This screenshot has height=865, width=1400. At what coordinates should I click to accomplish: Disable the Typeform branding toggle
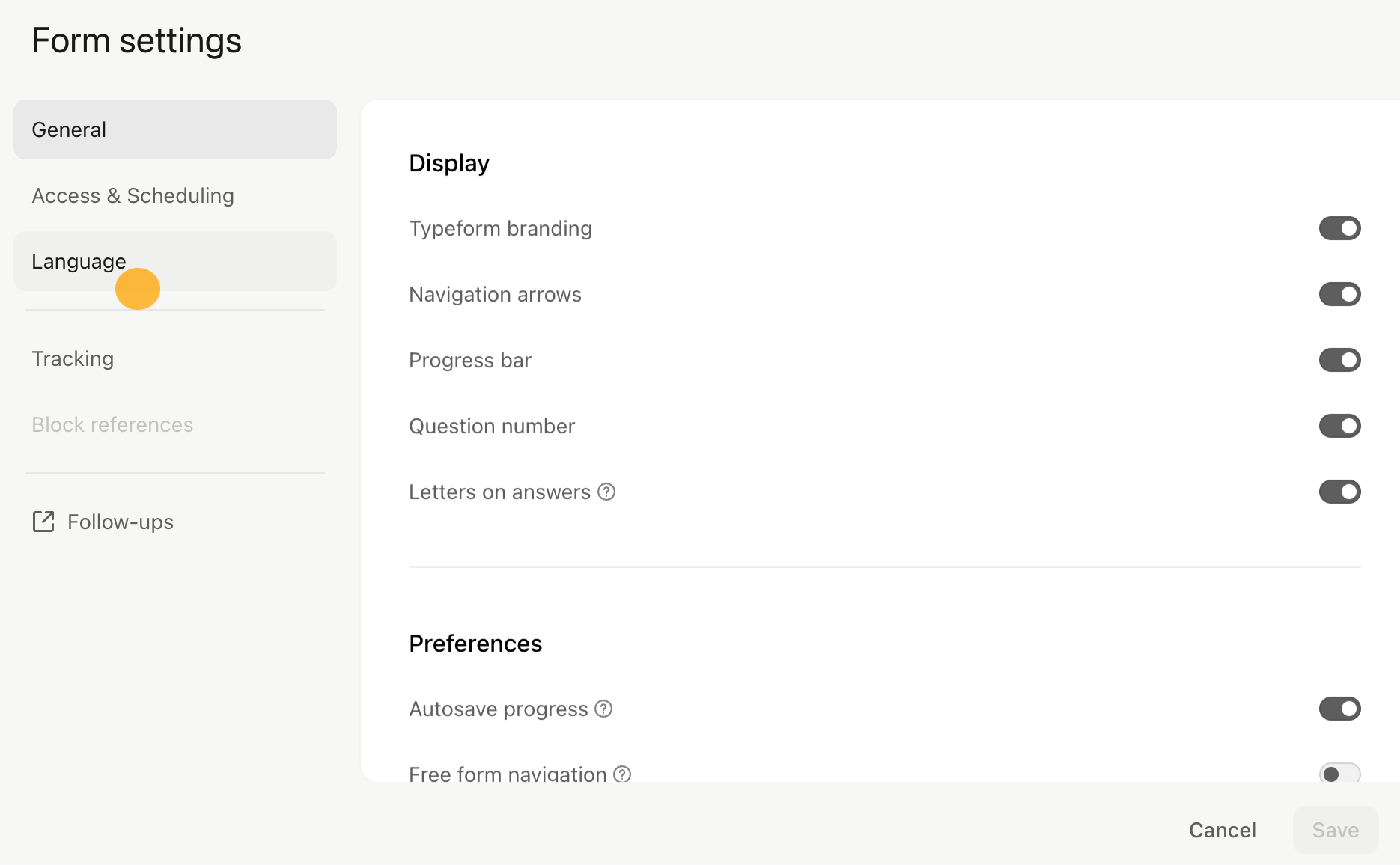pos(1339,228)
